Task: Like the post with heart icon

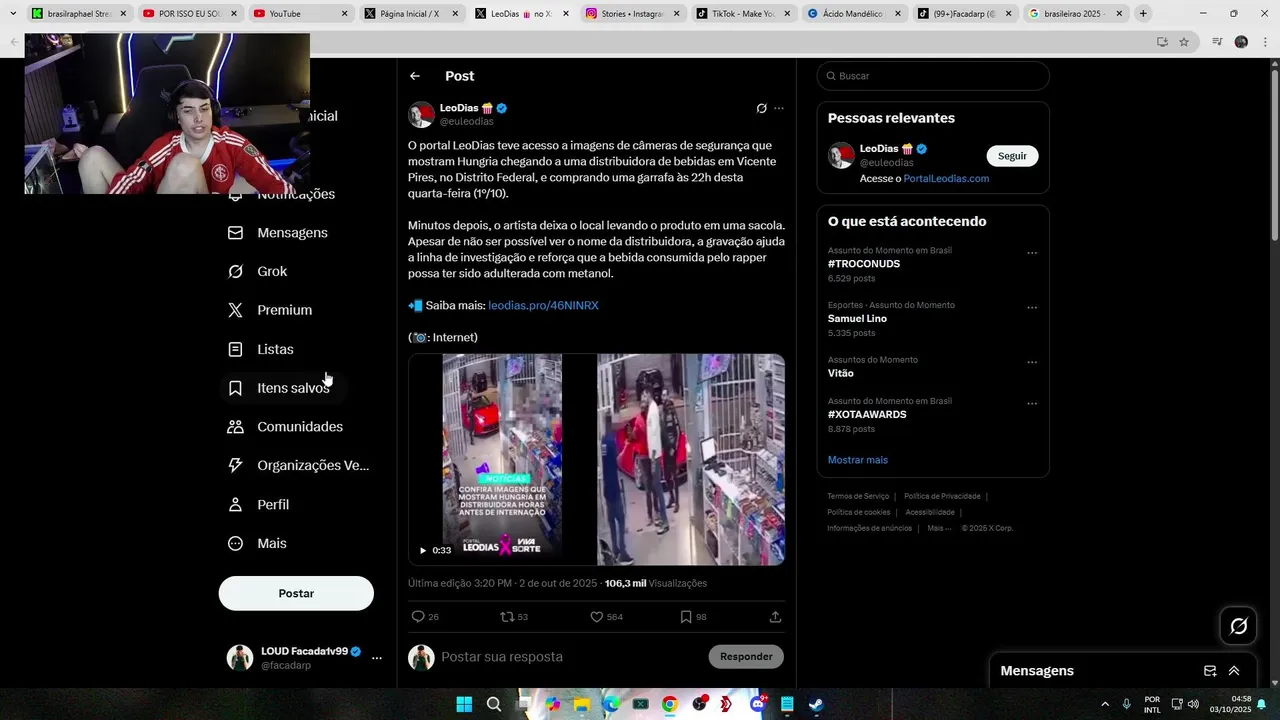Action: (x=597, y=617)
